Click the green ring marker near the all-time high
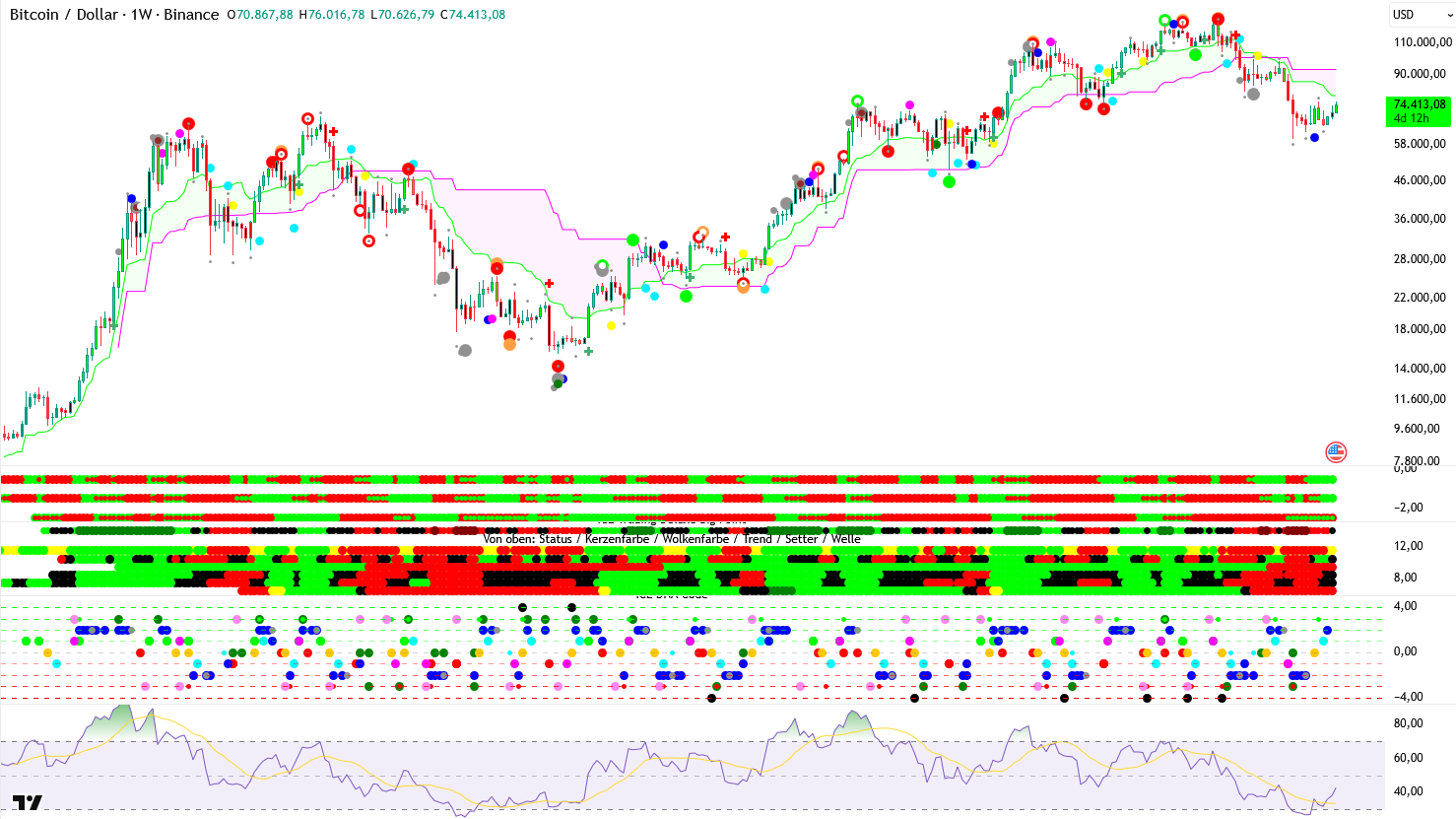The width and height of the screenshot is (1456, 819). pyautogui.click(x=1165, y=21)
